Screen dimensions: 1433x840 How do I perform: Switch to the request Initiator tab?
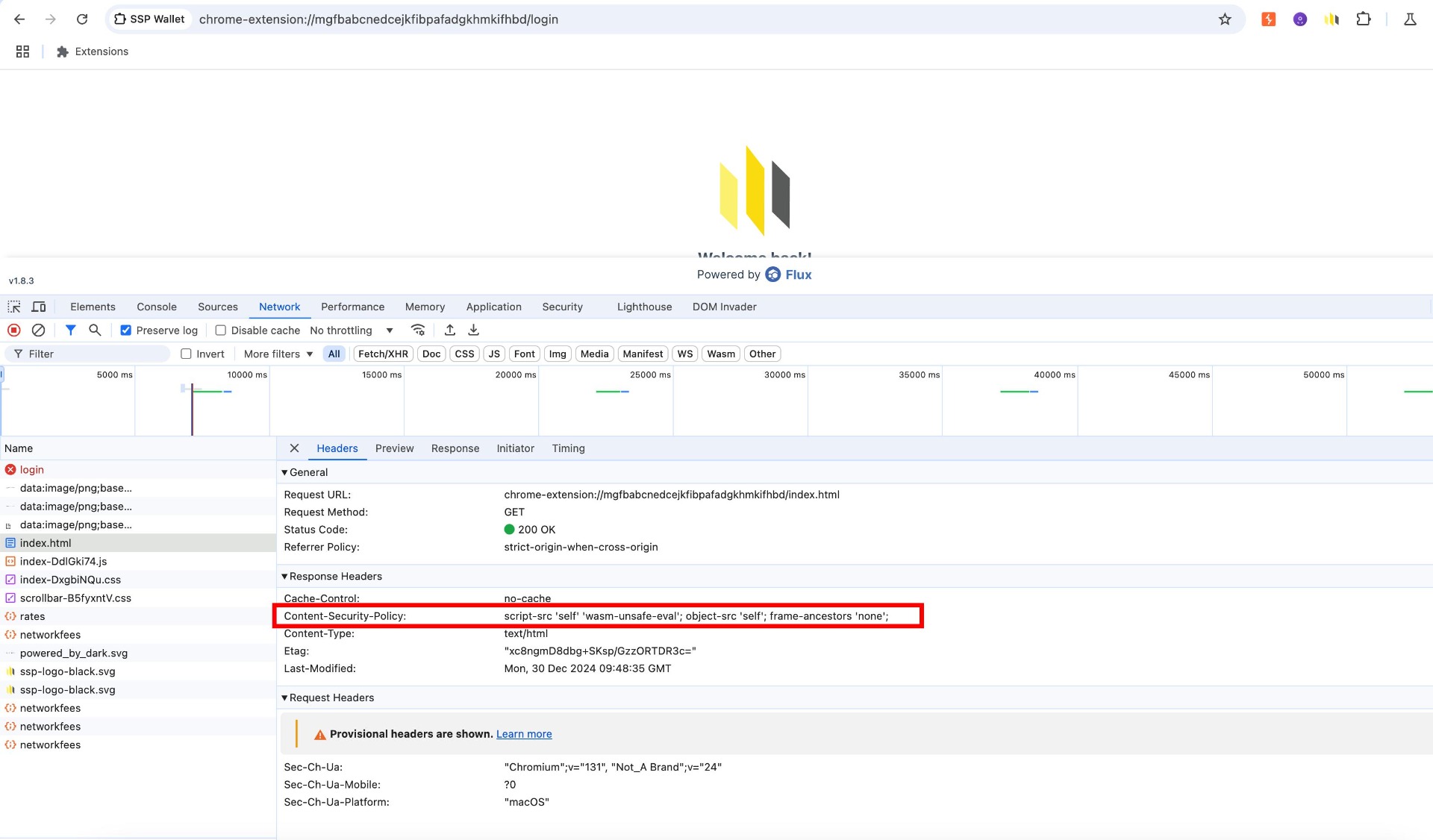click(x=516, y=448)
